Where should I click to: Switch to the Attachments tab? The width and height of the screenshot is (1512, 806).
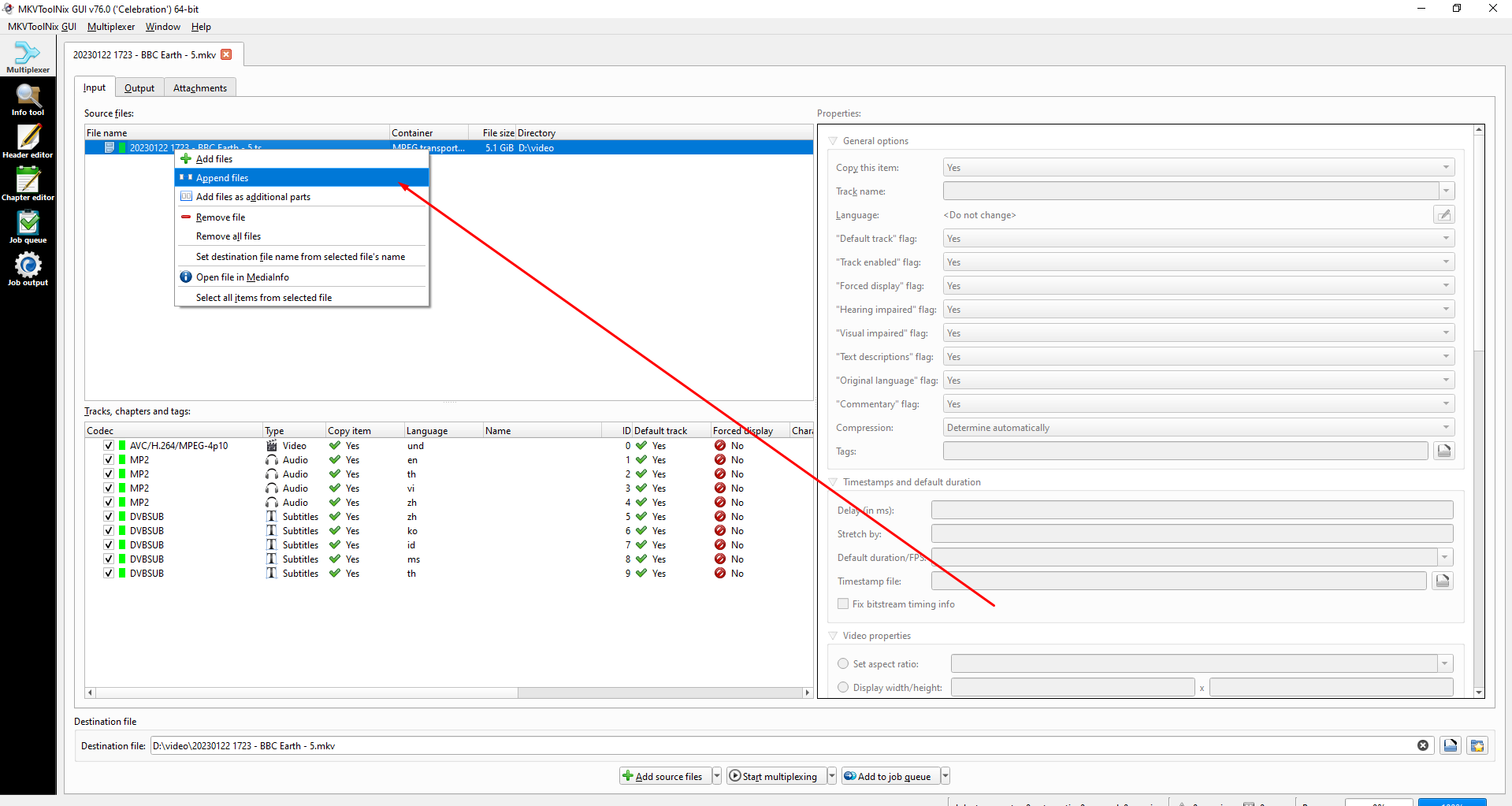(x=200, y=88)
